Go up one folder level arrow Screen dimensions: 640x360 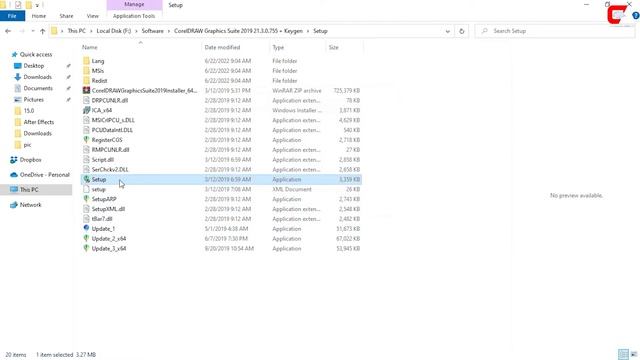[42, 31]
